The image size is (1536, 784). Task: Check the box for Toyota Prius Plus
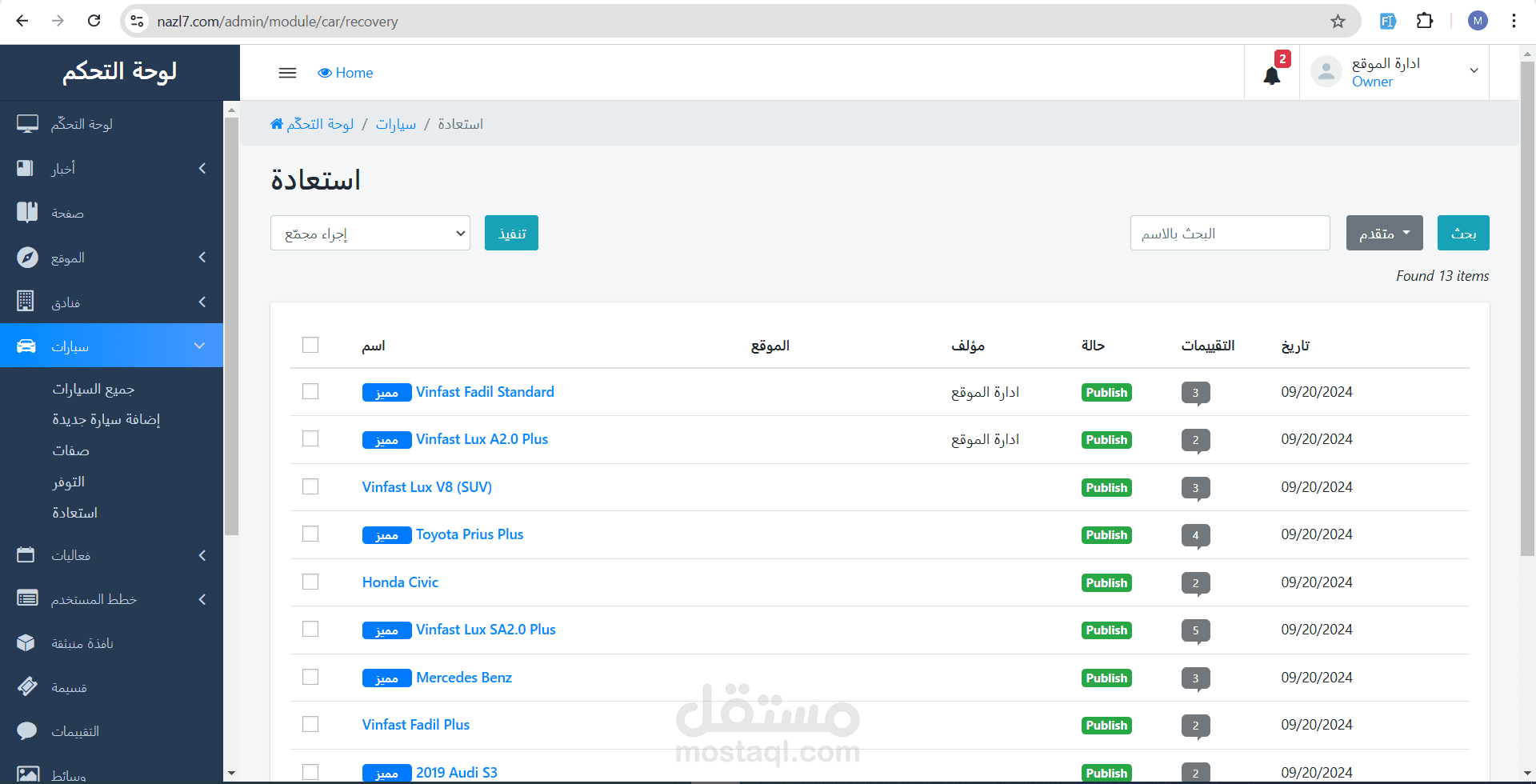point(310,534)
